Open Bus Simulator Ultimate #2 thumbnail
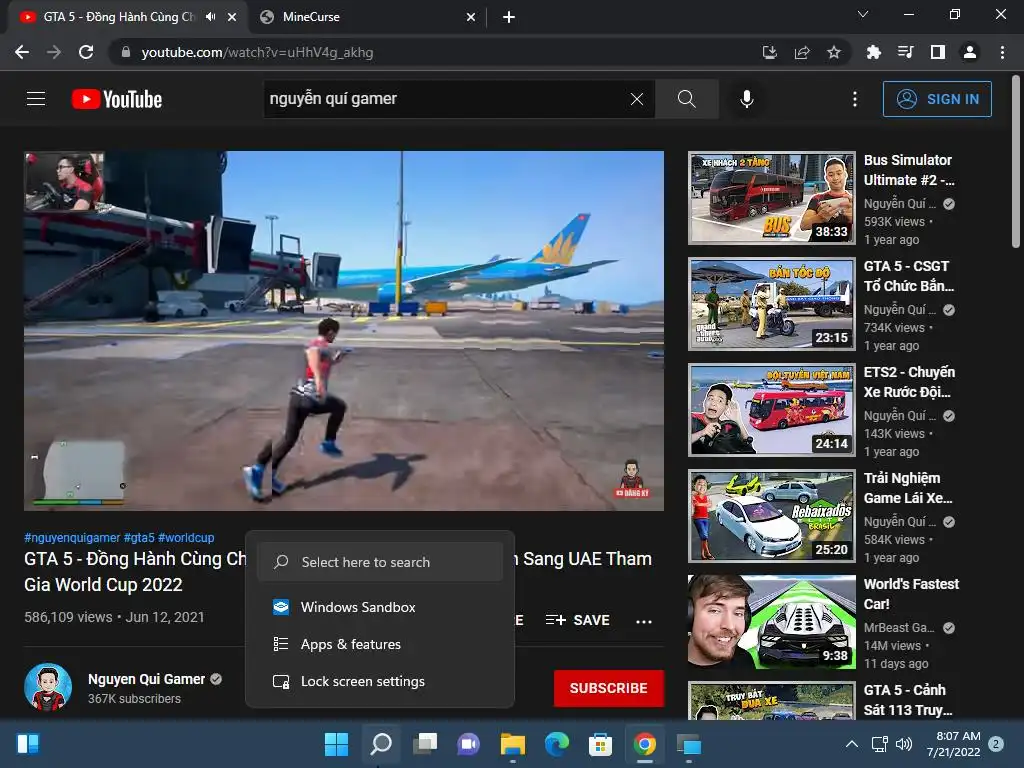The width and height of the screenshot is (1024, 768). click(771, 198)
